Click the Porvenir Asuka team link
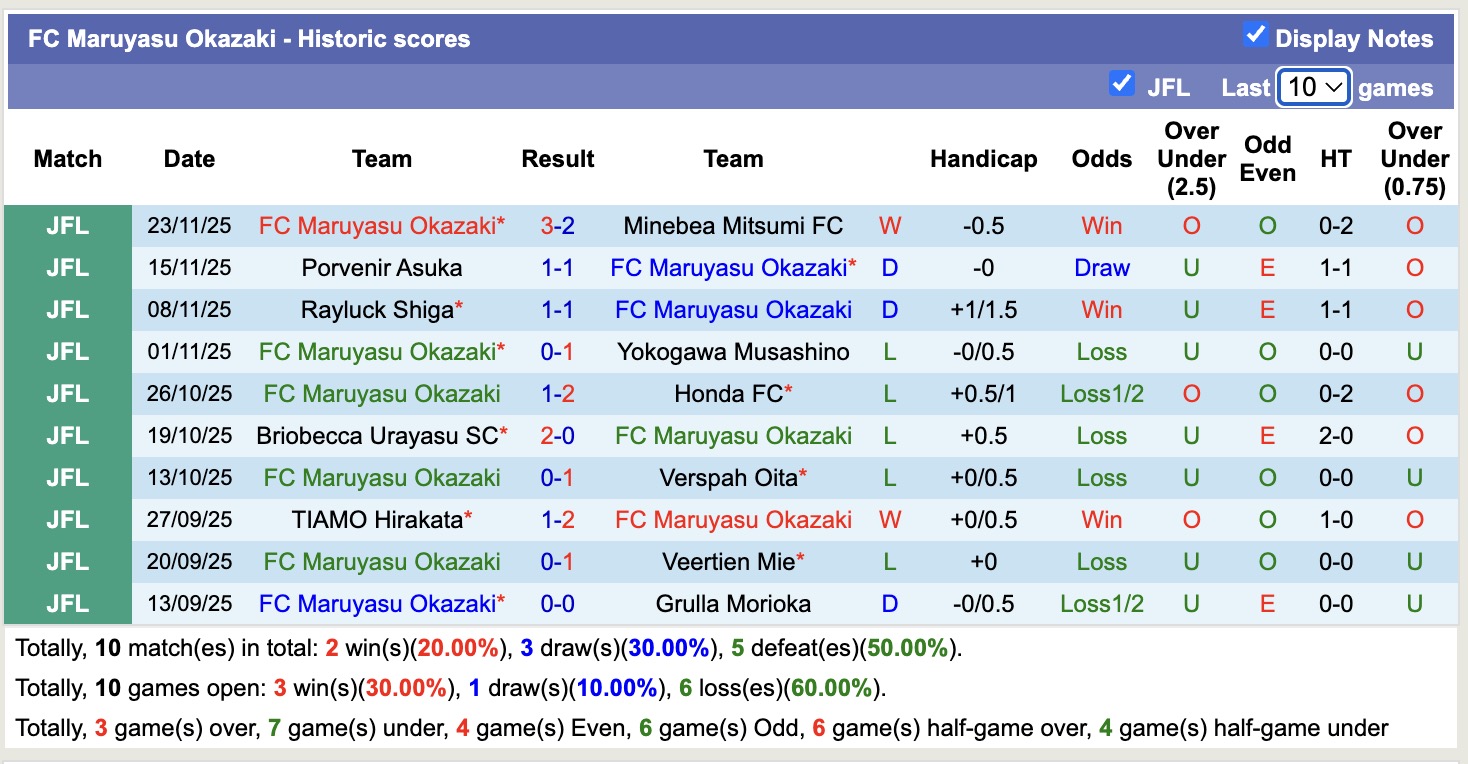1468x764 pixels. 381,268
